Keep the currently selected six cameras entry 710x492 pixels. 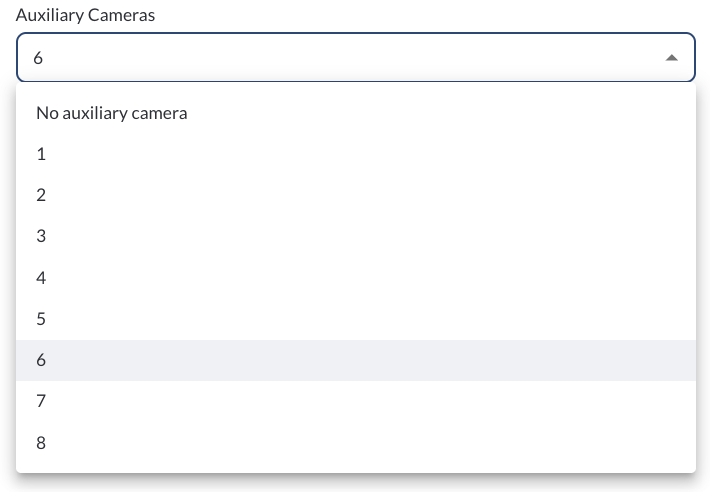[x=356, y=360]
